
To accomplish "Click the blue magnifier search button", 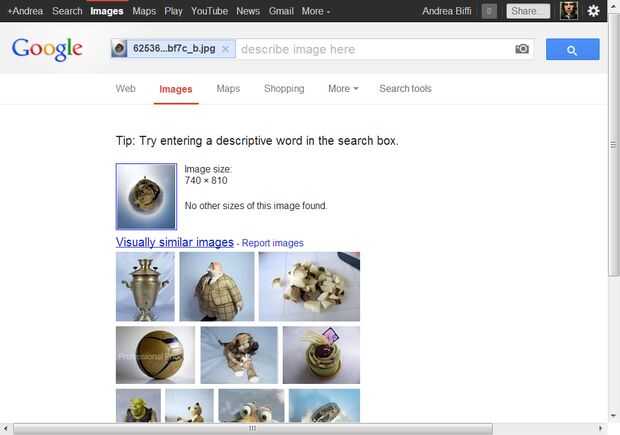I will [x=573, y=49].
